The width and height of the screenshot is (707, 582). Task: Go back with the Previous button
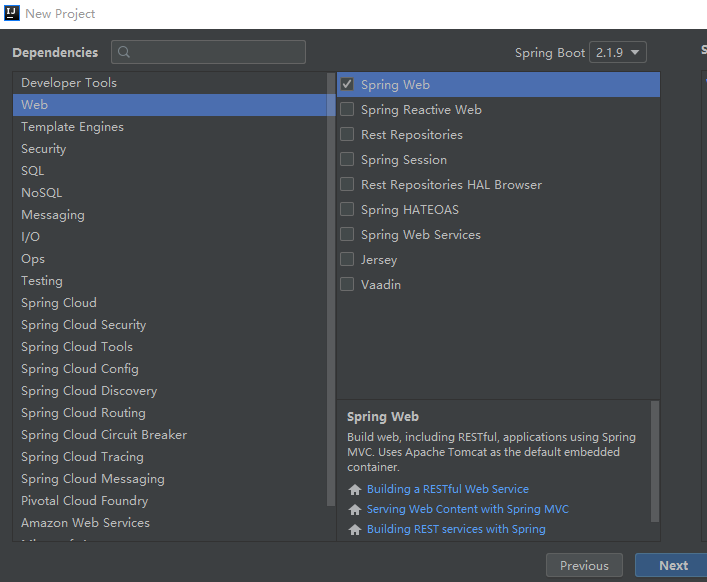point(584,565)
